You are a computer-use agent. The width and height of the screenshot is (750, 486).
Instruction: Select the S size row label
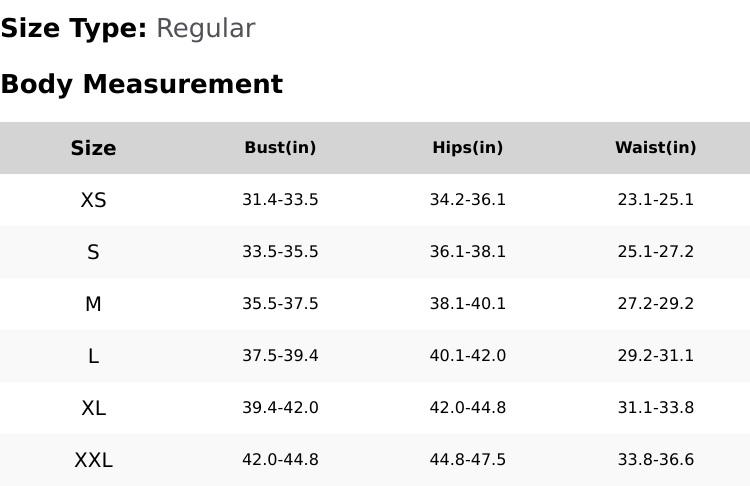[x=93, y=252]
